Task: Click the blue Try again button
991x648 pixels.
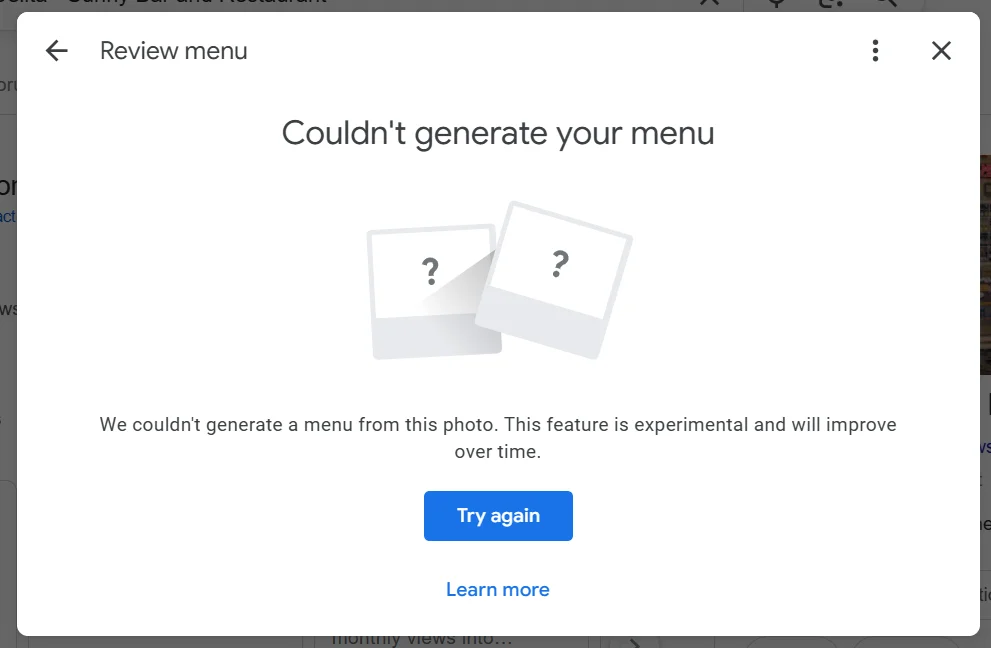Action: coord(498,516)
